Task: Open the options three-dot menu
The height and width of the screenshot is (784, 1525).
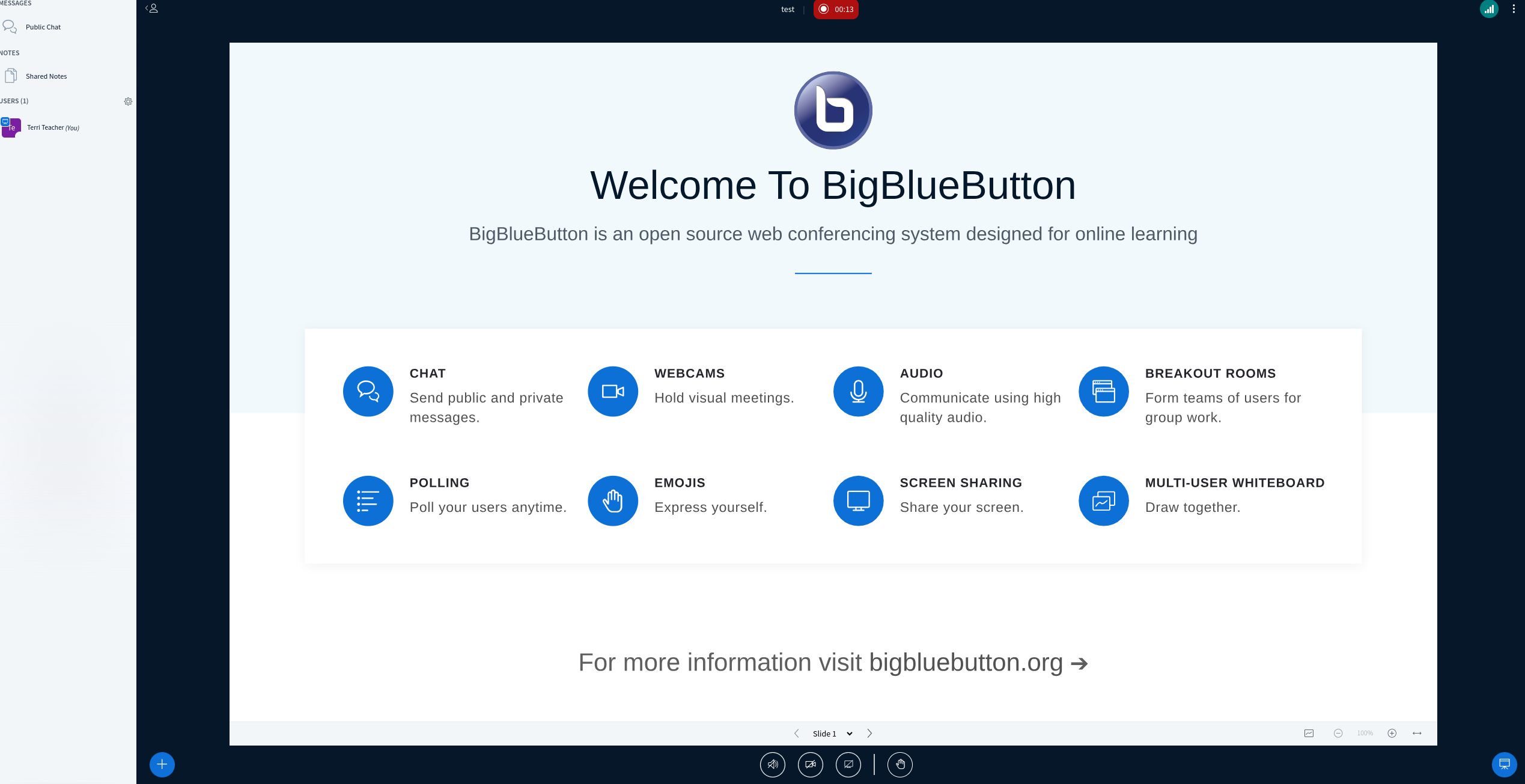Action: pyautogui.click(x=1514, y=9)
